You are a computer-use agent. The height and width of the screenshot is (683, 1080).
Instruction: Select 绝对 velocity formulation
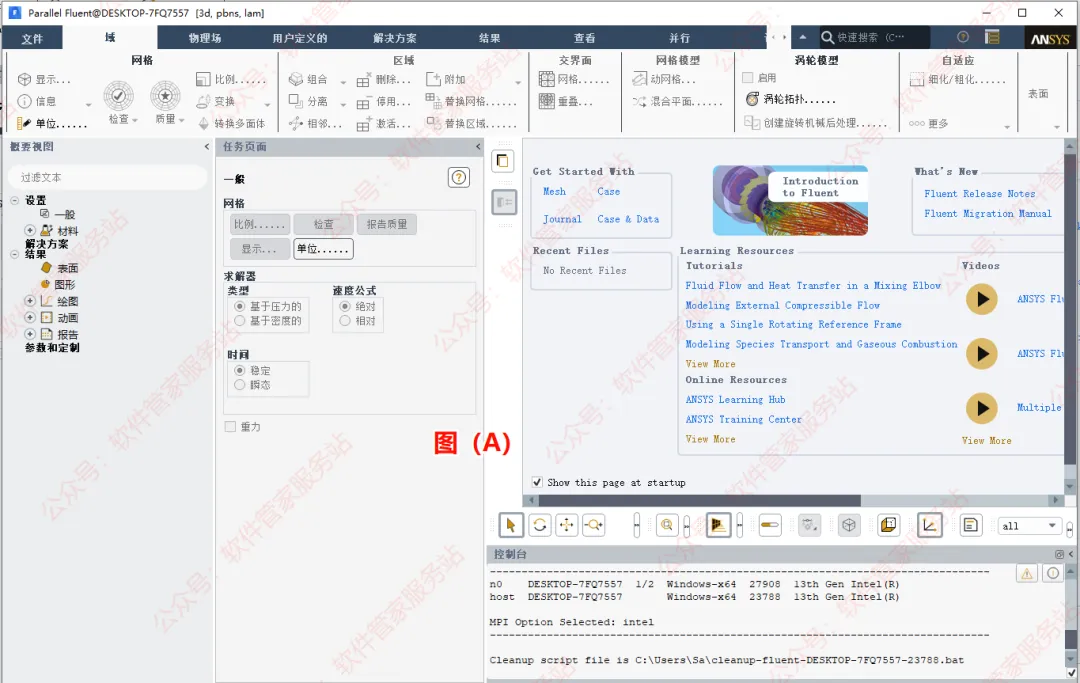pyautogui.click(x=345, y=306)
